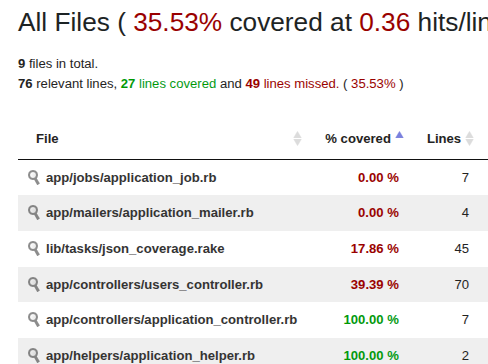Click 35.53% in the page heading

click(177, 23)
